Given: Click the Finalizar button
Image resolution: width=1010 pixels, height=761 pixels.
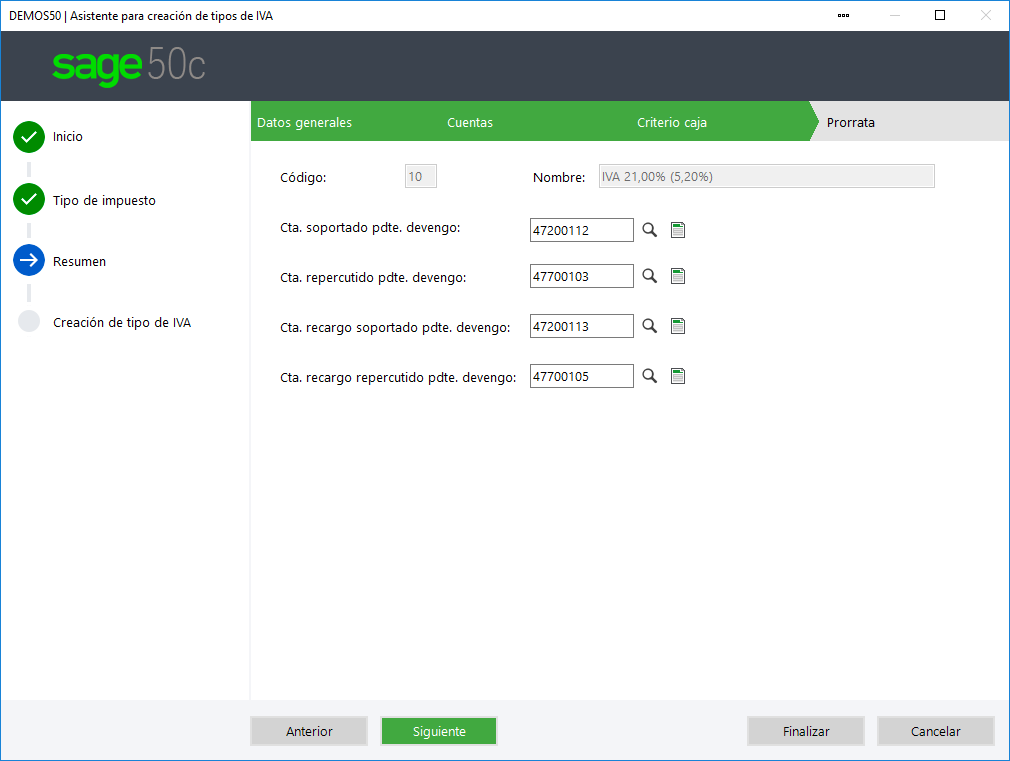Looking at the screenshot, I should [806, 731].
